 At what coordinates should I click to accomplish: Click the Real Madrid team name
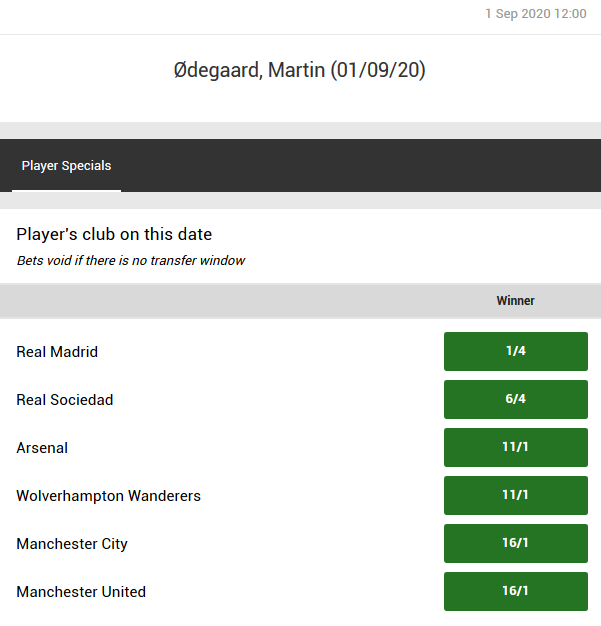57,352
